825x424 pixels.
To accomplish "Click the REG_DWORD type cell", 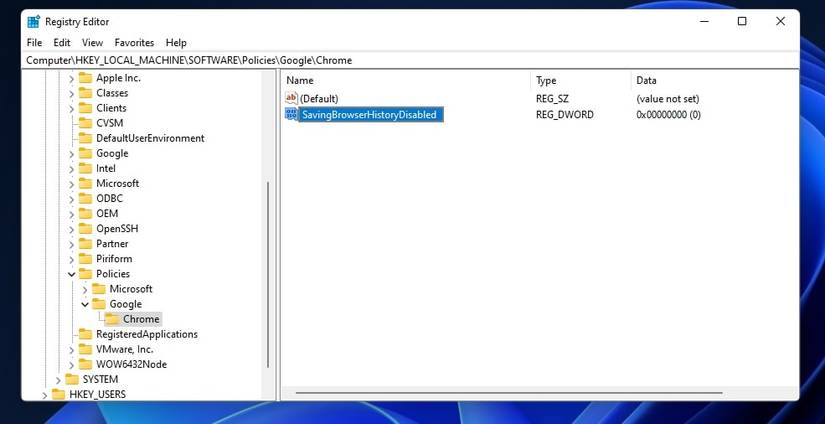I will pos(565,115).
